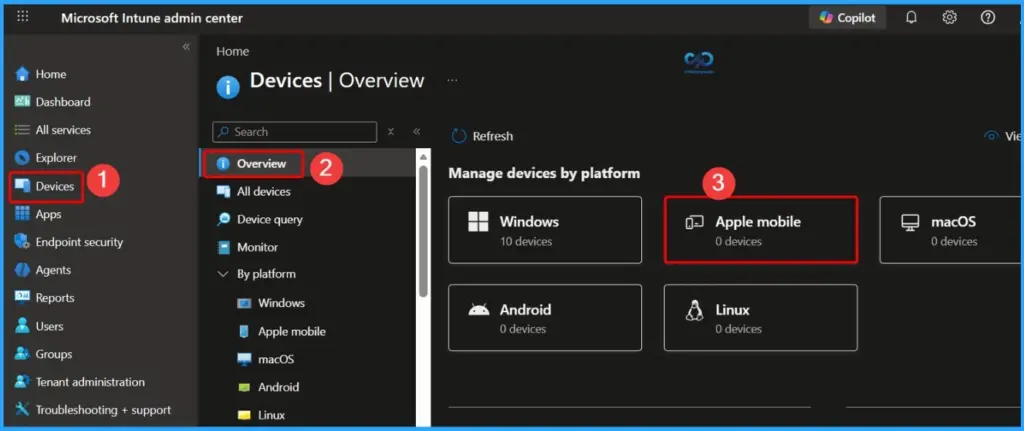Click the Home icon in sidebar

[22, 74]
